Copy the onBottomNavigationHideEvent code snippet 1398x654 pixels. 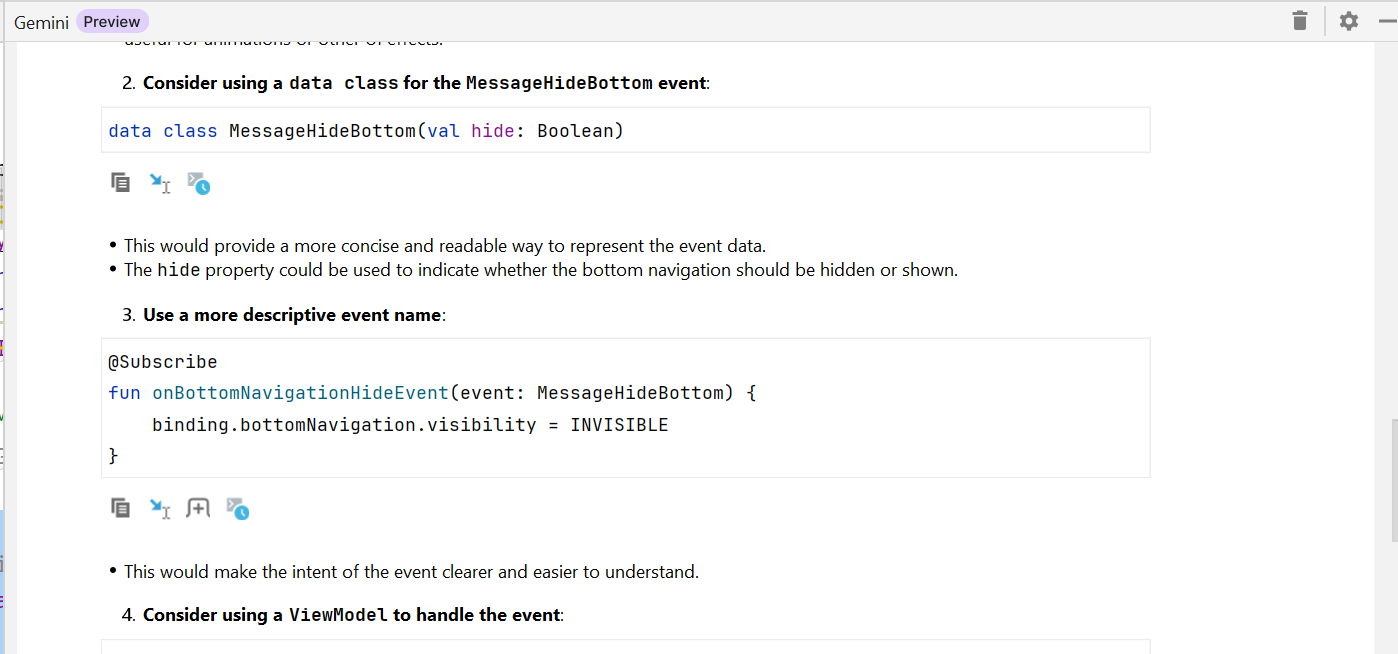[120, 508]
